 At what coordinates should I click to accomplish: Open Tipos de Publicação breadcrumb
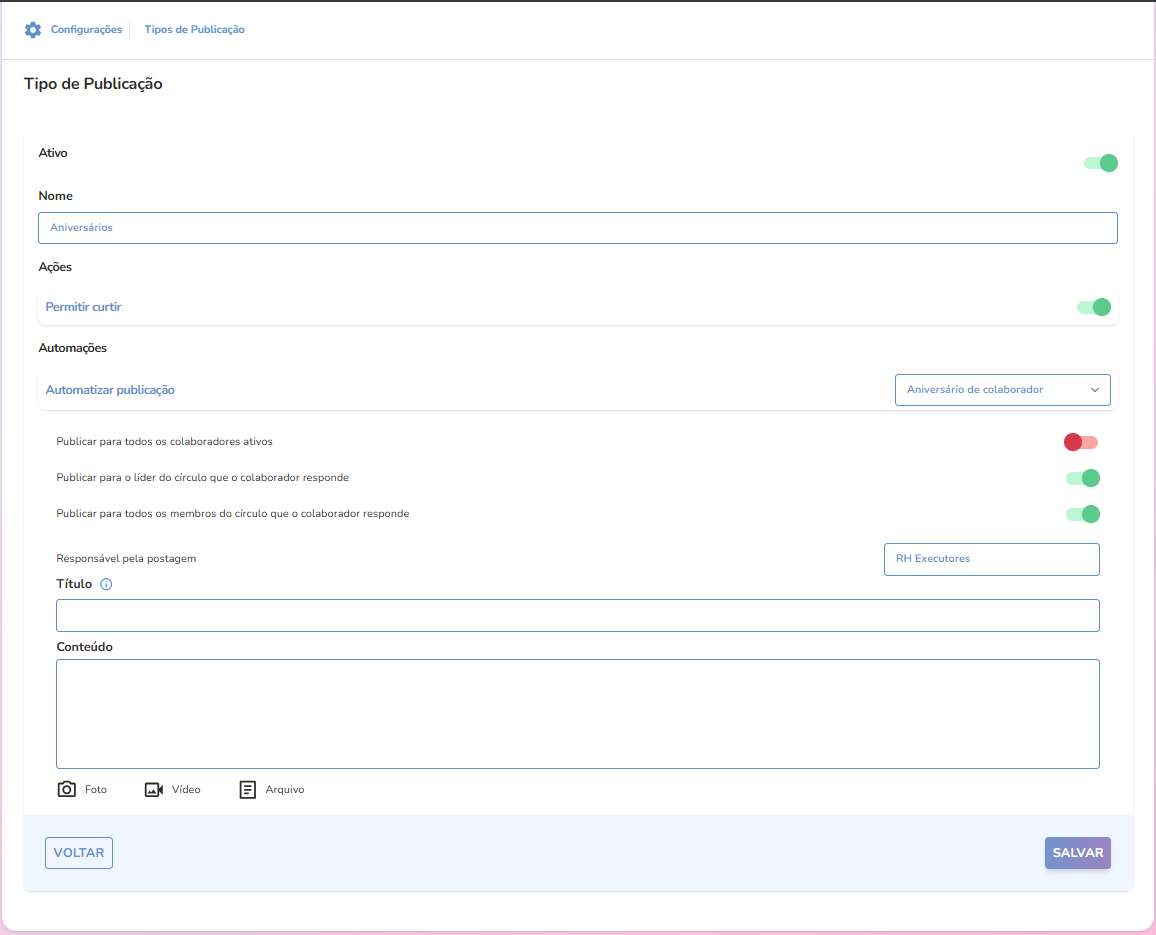[x=194, y=30]
